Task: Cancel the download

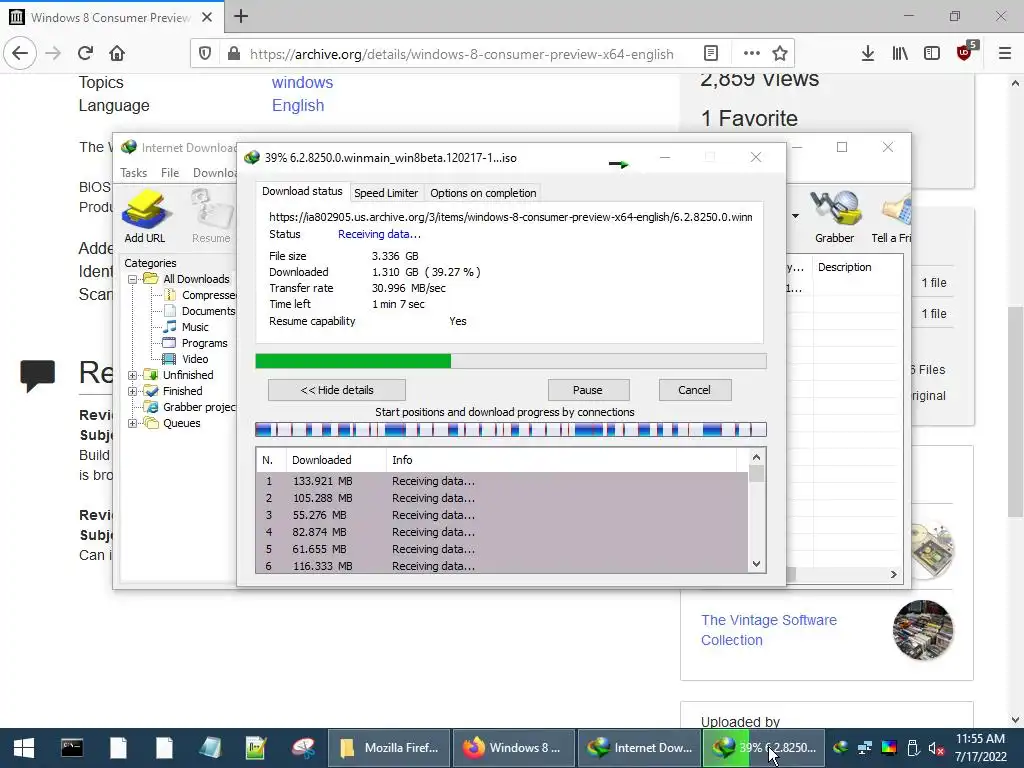Action: (694, 390)
